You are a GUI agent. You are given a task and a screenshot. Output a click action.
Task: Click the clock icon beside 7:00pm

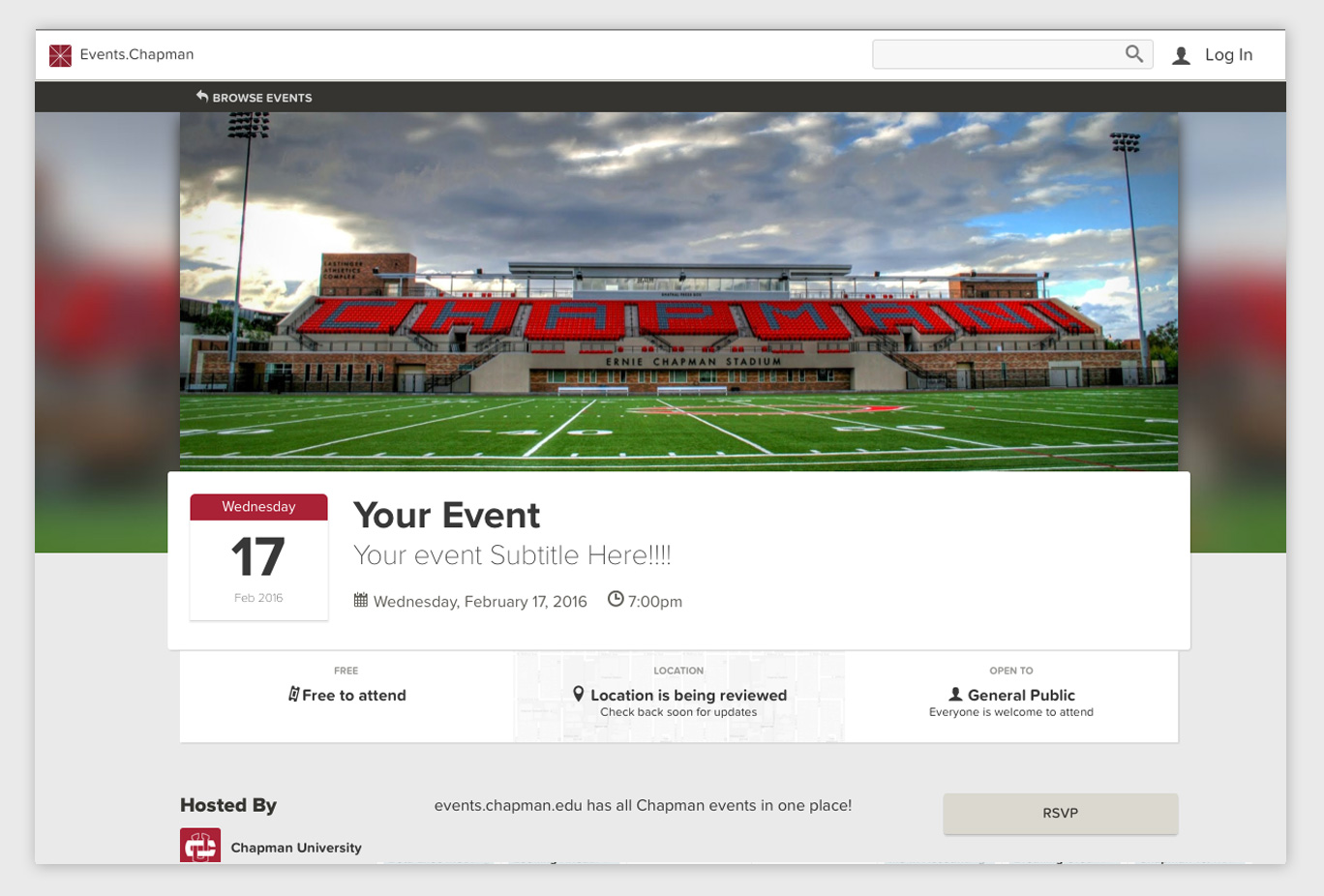pyautogui.click(x=616, y=599)
